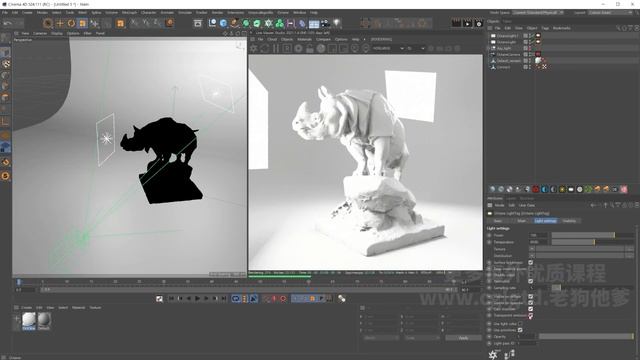Toggle the Normalize checkbox
Screen dimensions: 640x360
(x=531, y=281)
